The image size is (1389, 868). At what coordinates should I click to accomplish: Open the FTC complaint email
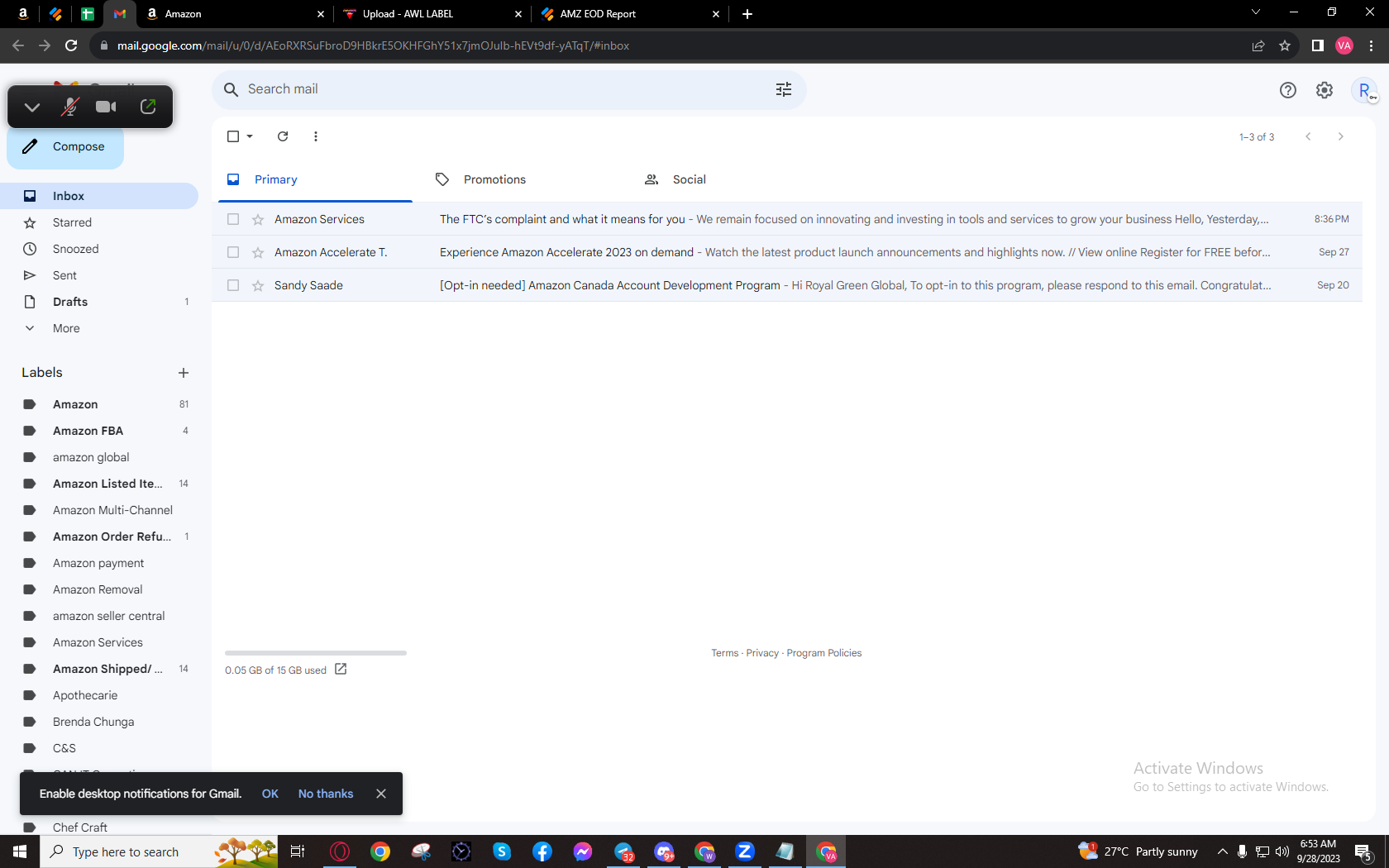point(787,219)
